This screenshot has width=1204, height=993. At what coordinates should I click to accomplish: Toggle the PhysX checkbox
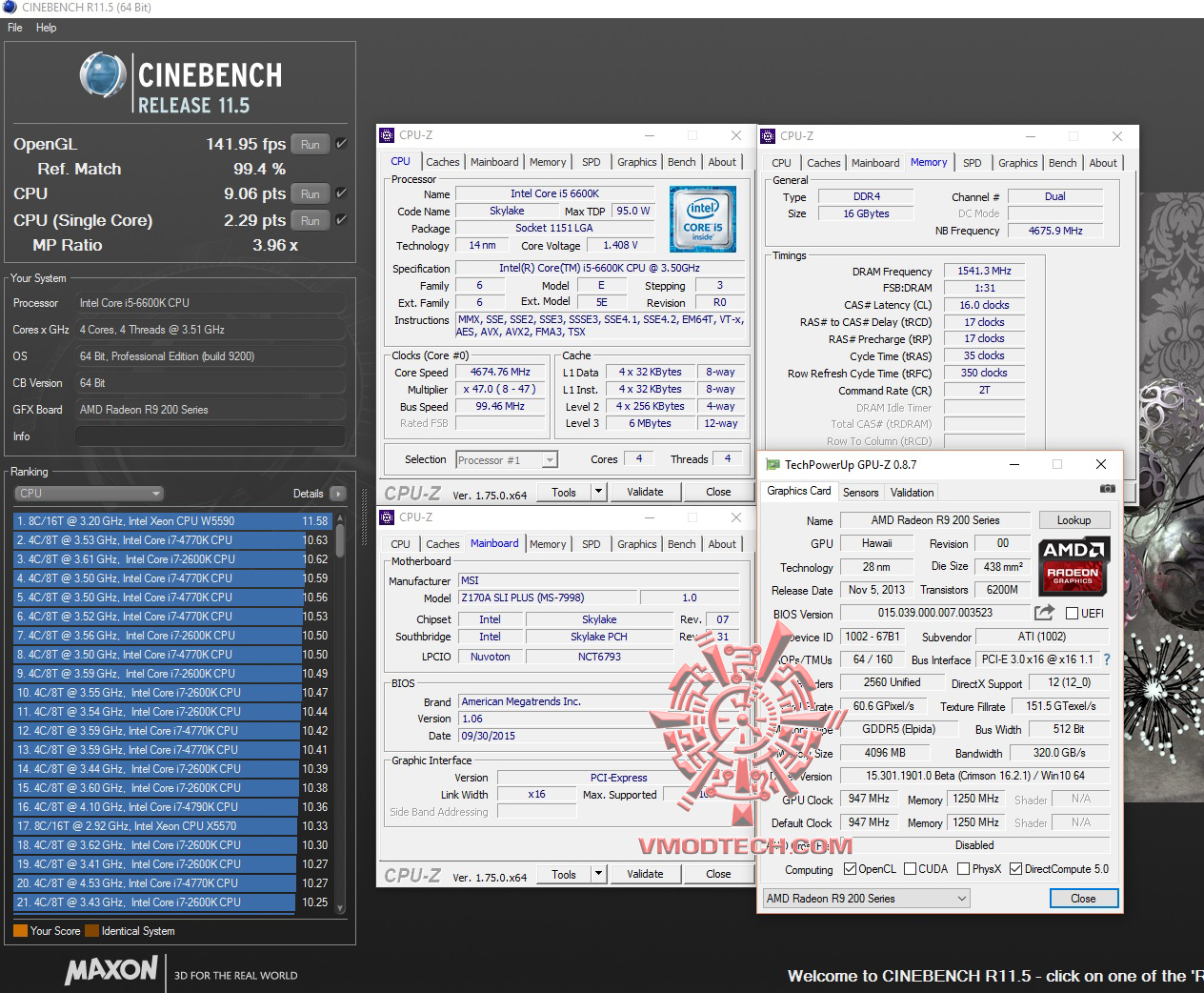point(963,869)
